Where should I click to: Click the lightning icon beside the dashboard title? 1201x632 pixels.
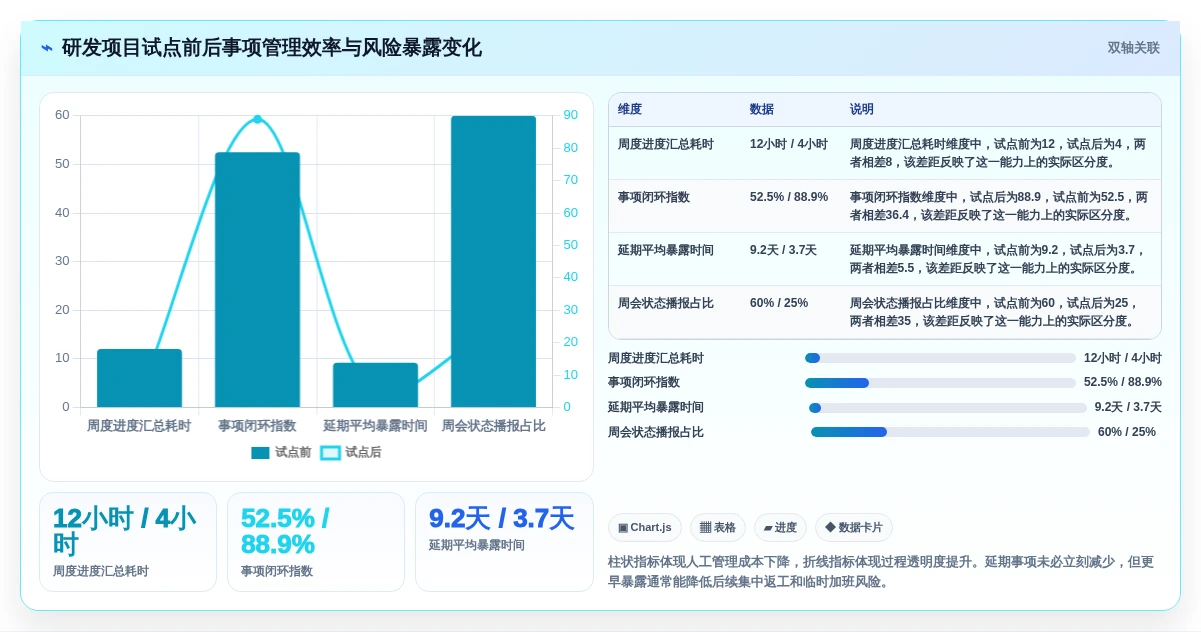47,48
